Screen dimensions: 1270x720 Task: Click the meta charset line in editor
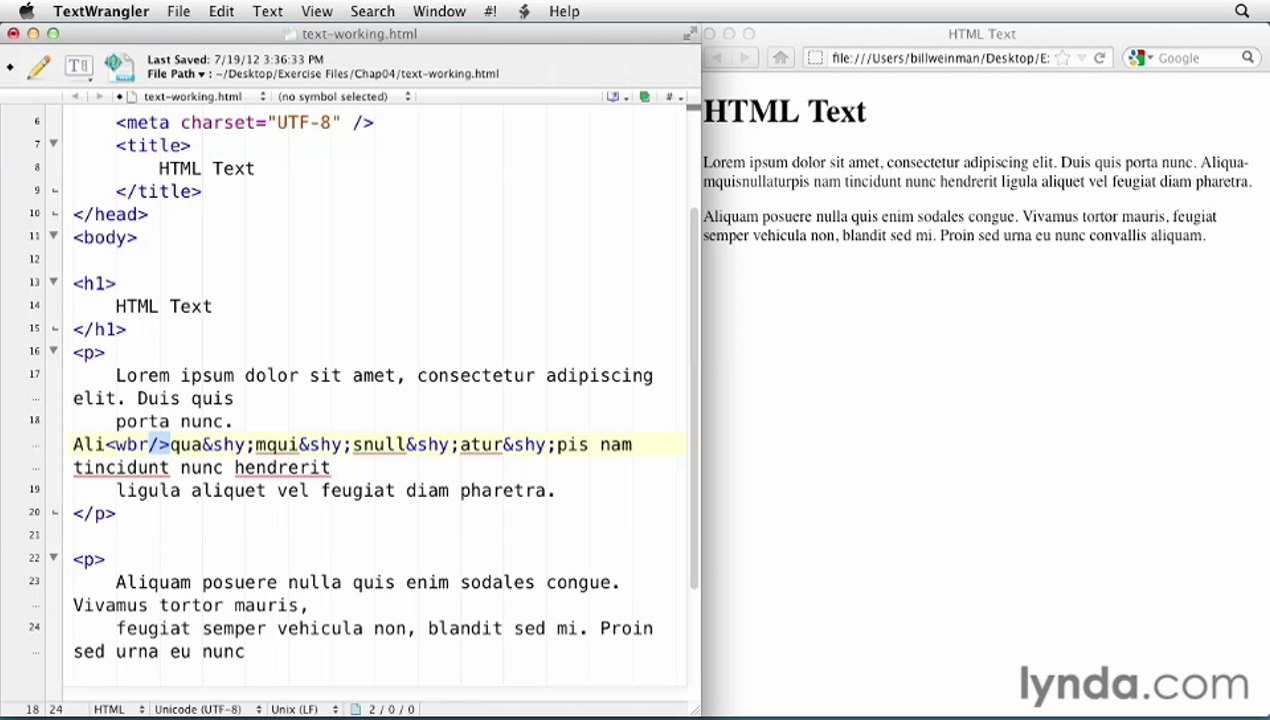(x=245, y=122)
